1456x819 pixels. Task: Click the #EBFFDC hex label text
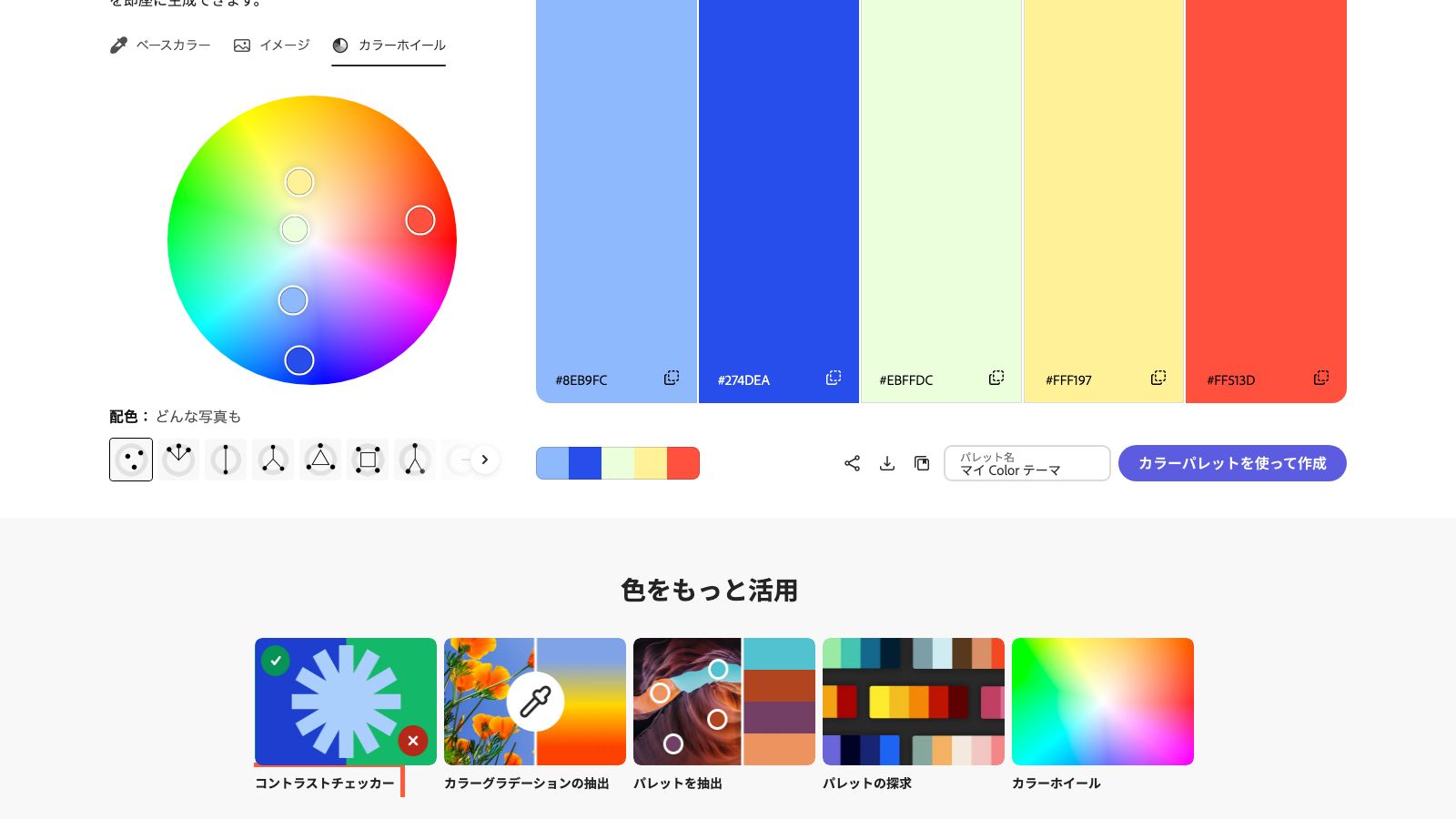pyautogui.click(x=906, y=380)
